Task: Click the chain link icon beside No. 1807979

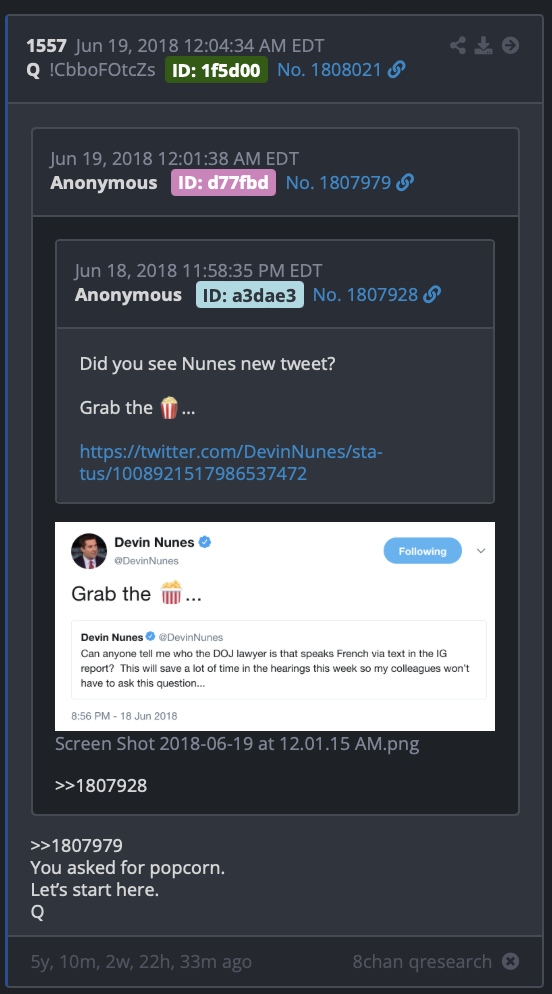Action: (x=404, y=183)
